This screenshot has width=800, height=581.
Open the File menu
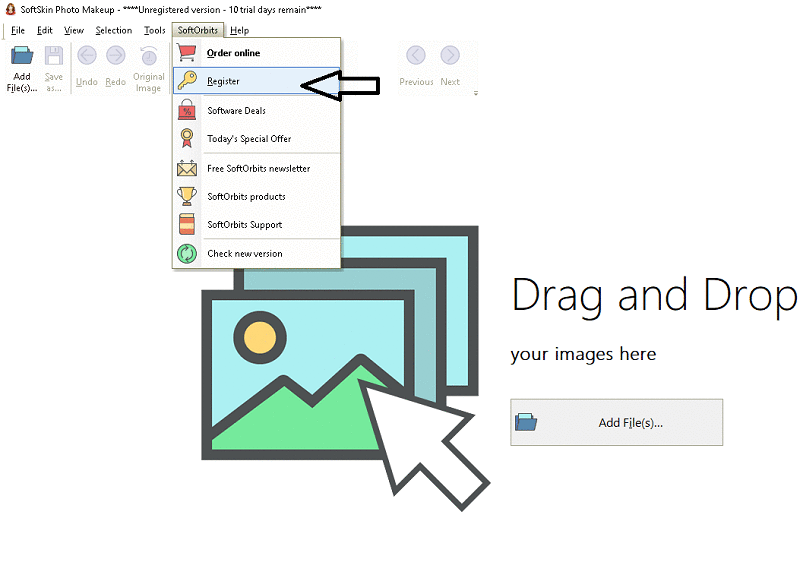(x=18, y=30)
